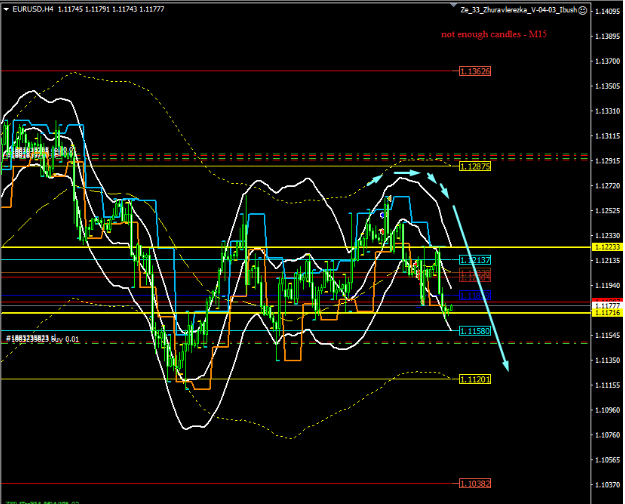625x504 pixels.
Task: Click the red 1.13626 price level tag
Action: coord(475,71)
